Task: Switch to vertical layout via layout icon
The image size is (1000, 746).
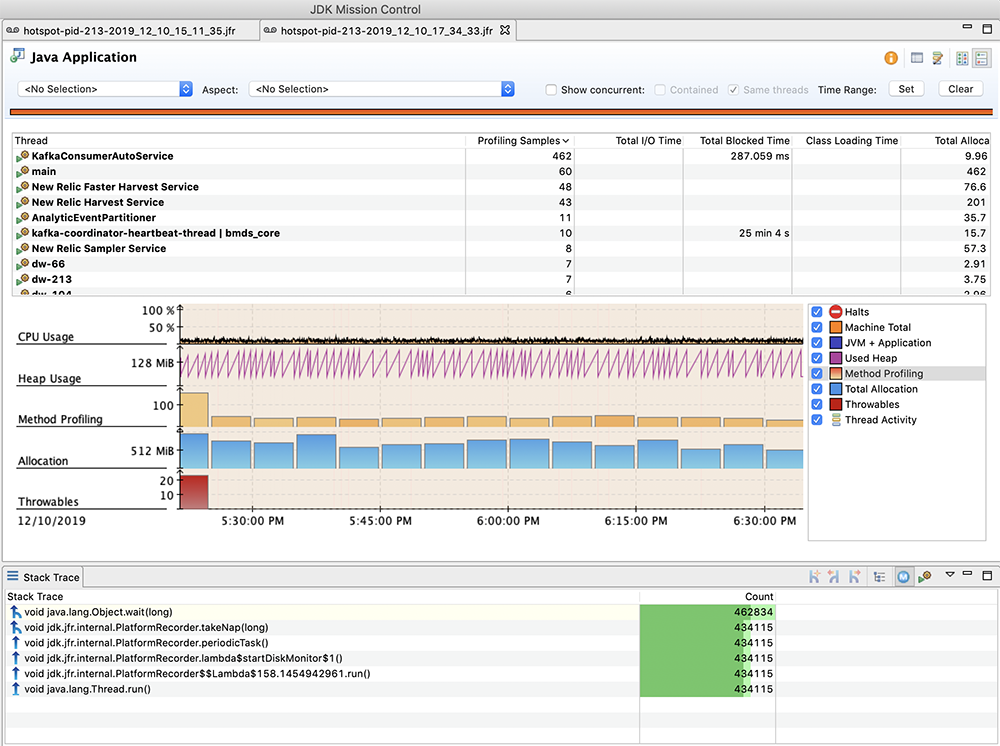Action: pos(961,58)
